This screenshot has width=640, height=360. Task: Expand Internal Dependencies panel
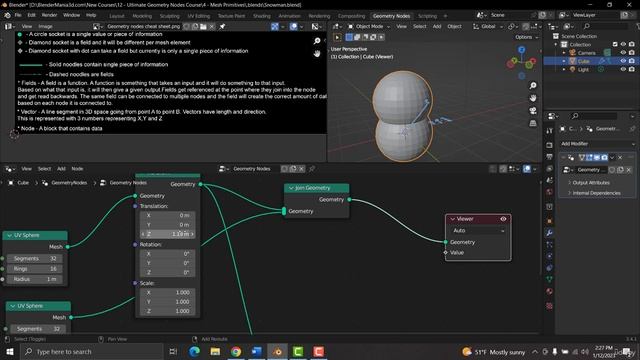596,193
